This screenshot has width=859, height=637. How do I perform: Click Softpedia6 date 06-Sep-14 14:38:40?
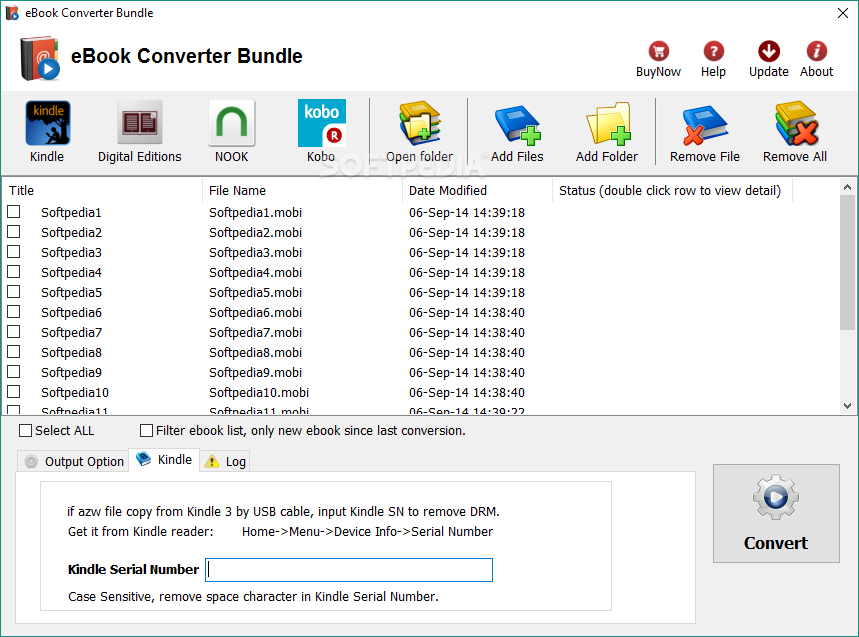click(467, 312)
